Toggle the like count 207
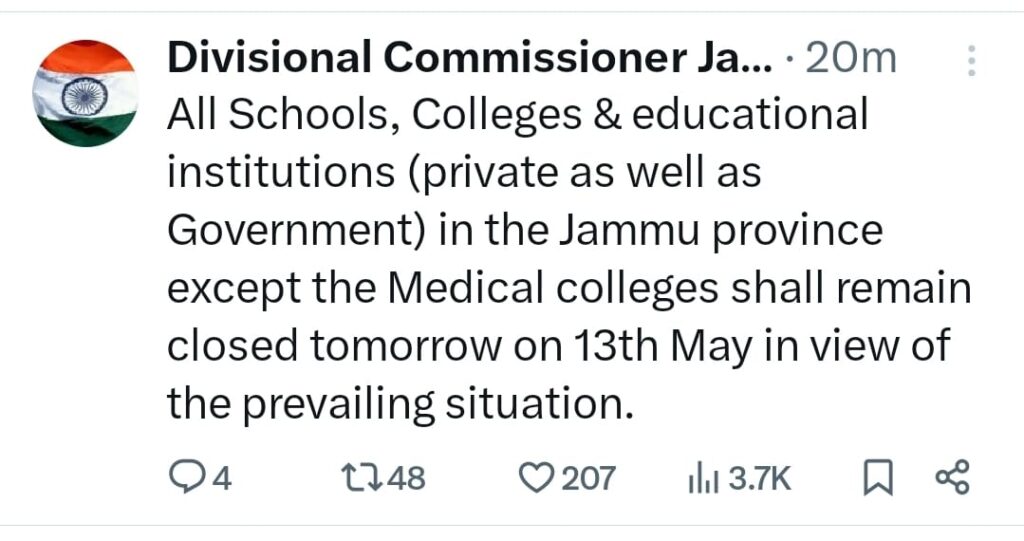 tap(588, 478)
